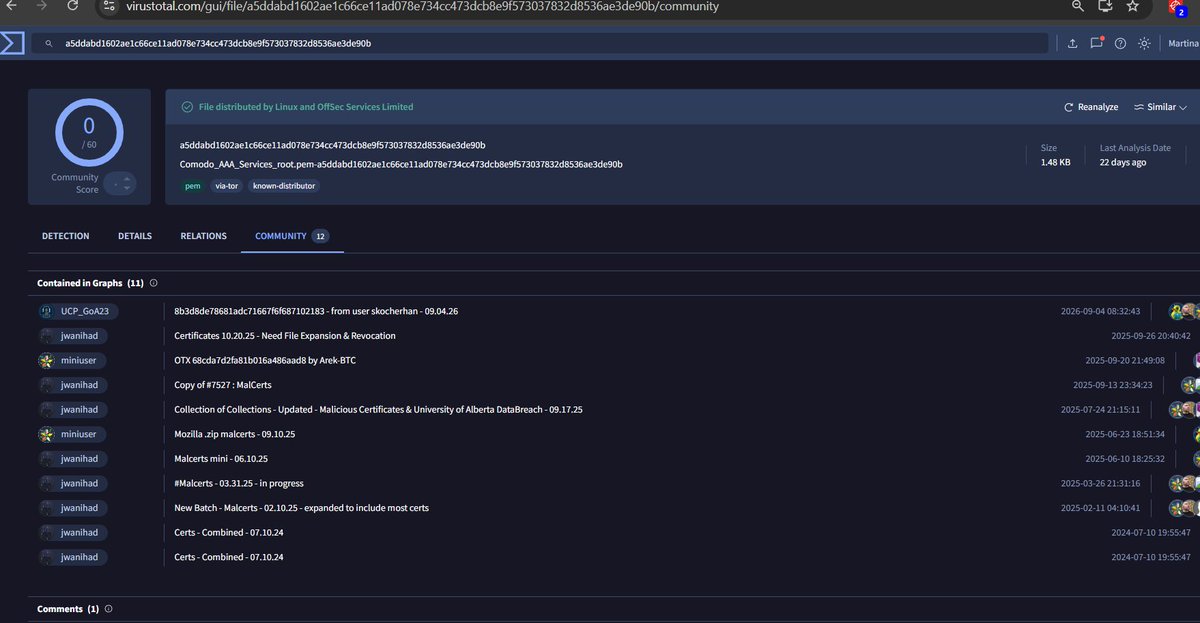Open jwanihad badge on New Batch - Malcerts row
Viewport: 1200px width, 623px height.
click(x=75, y=508)
